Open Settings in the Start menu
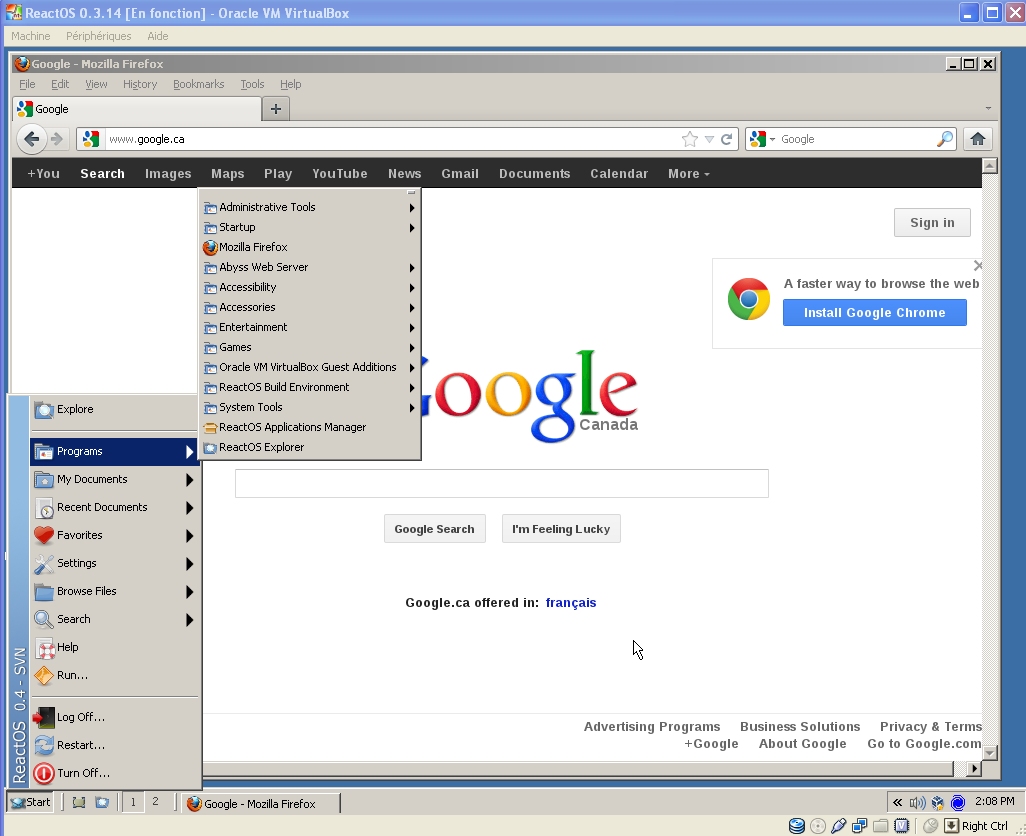This screenshot has height=836, width=1026. pos(115,563)
